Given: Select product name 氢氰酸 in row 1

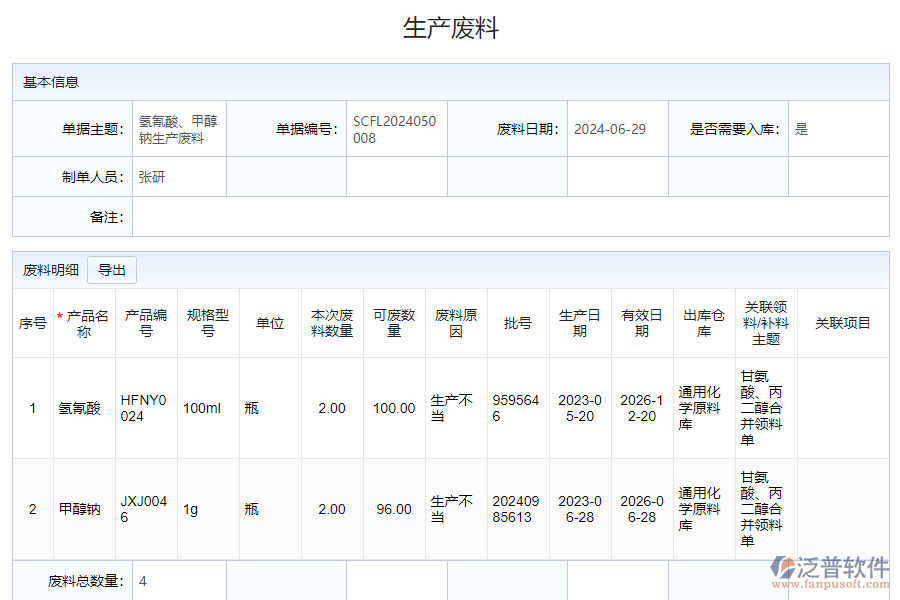Looking at the screenshot, I should point(78,409).
